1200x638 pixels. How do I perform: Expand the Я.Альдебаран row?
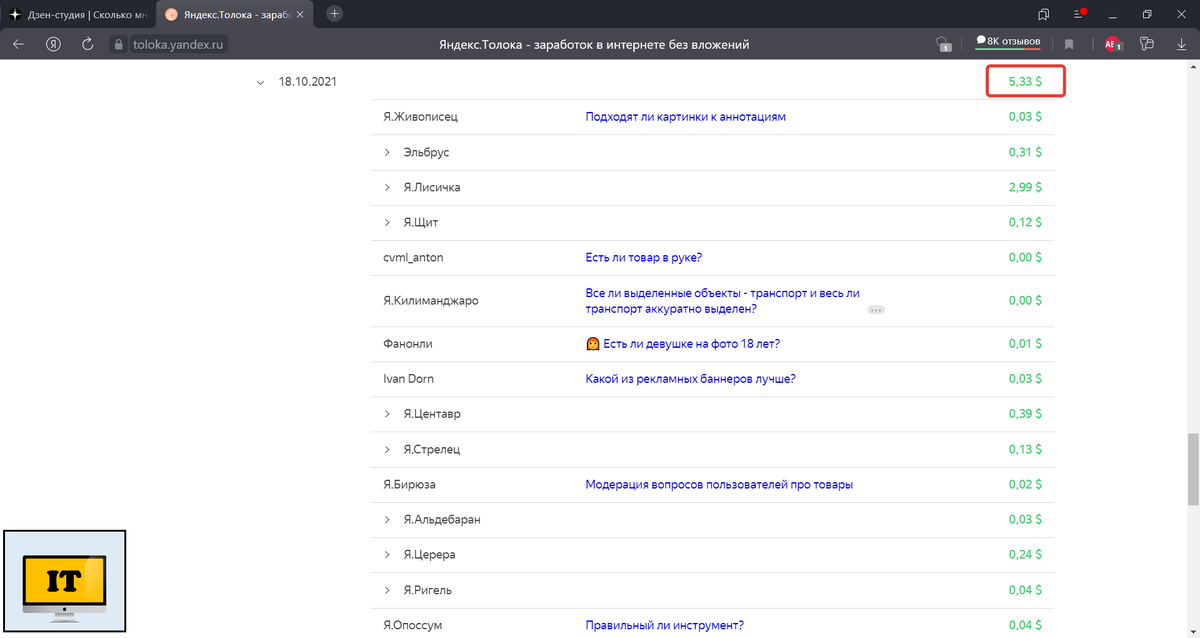[x=387, y=520]
